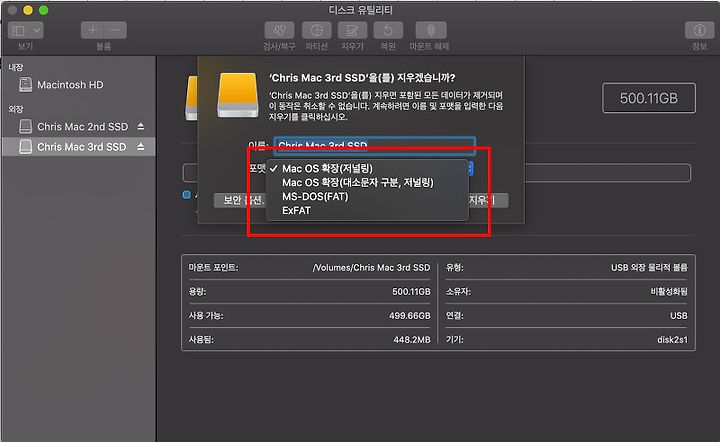Unmount disk via 마운트 해제 toolbar icon

point(431,30)
